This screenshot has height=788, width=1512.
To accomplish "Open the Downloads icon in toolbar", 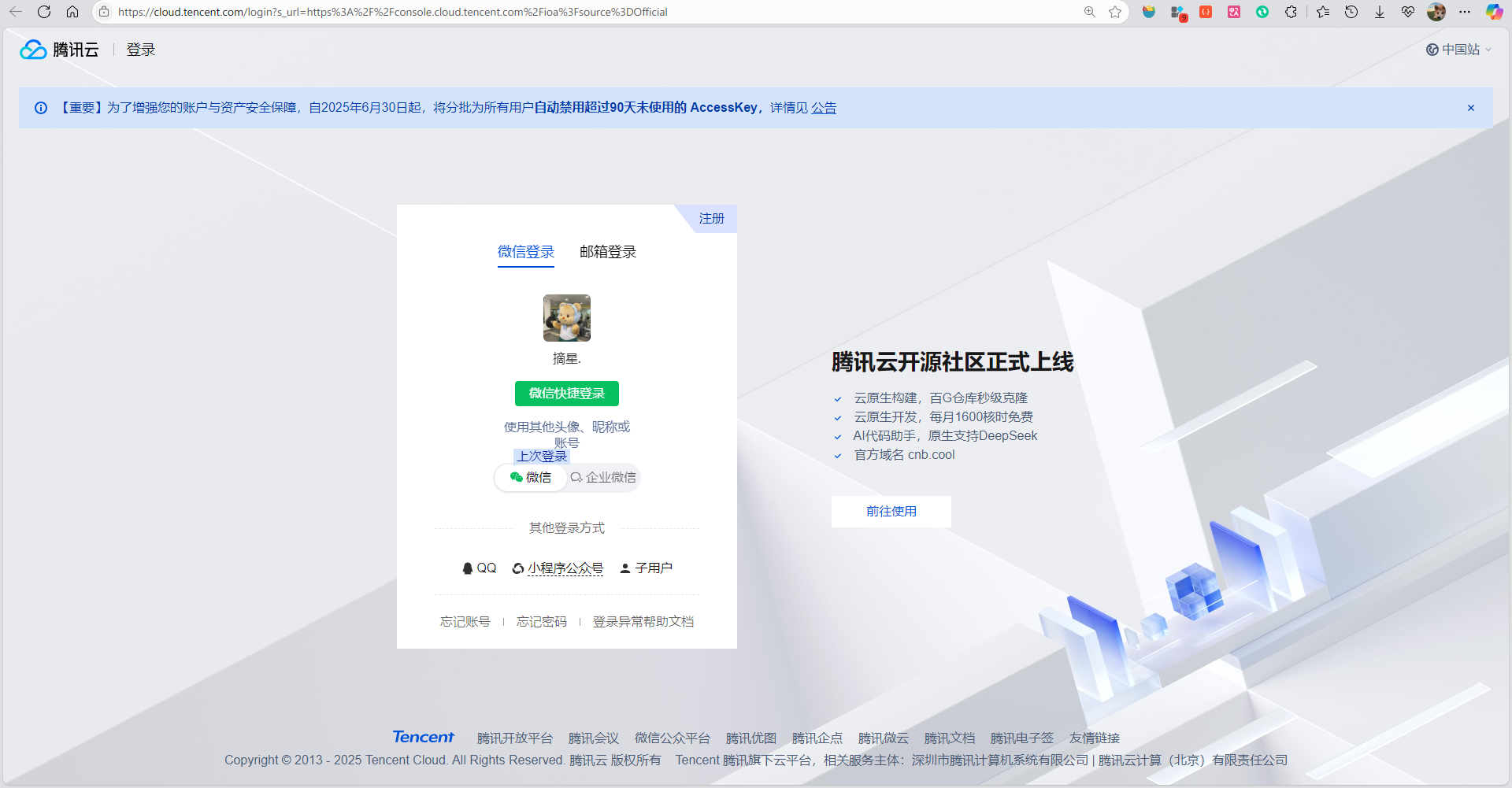I will tap(1380, 12).
